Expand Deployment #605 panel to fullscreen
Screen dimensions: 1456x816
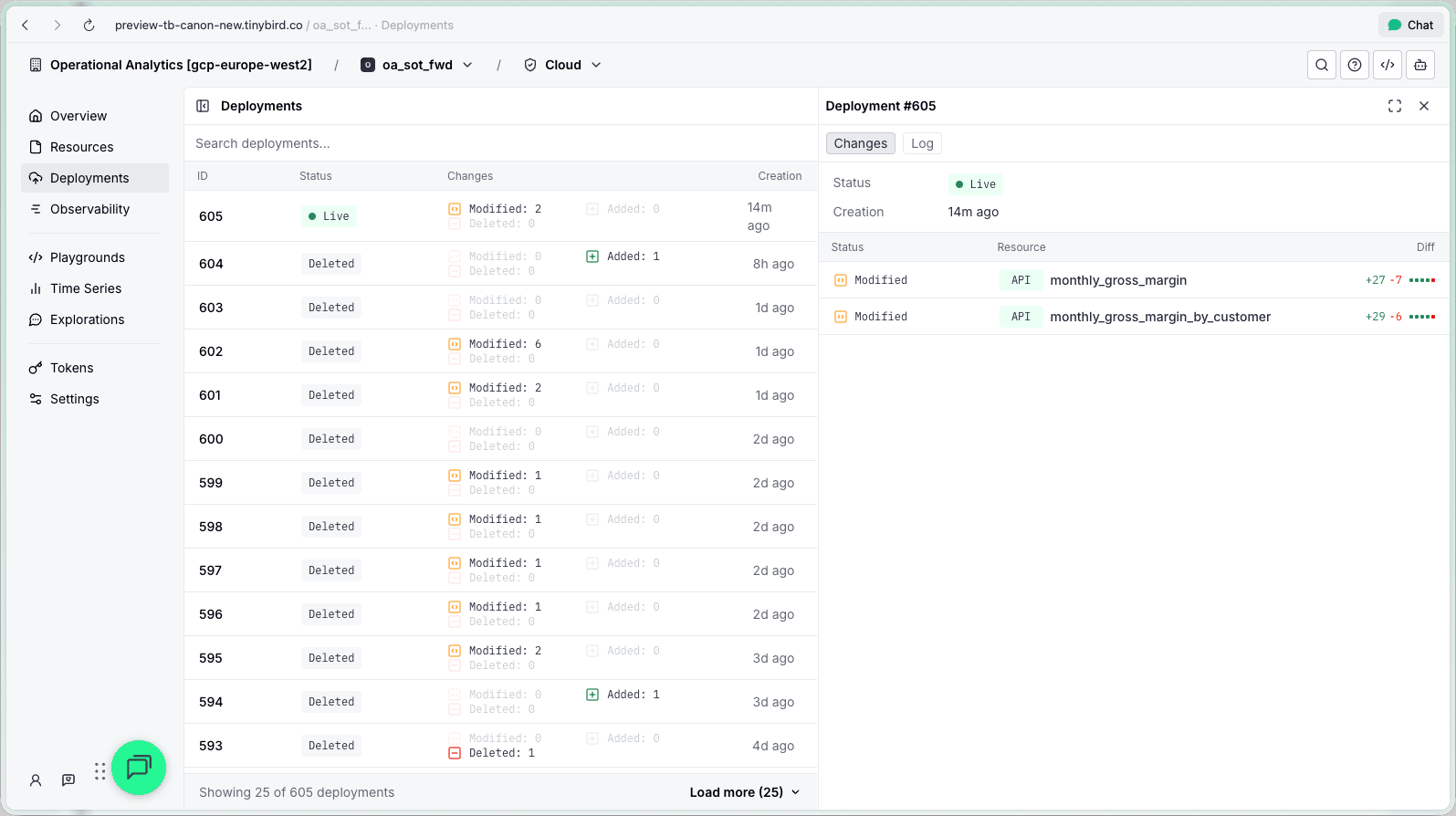coord(1394,106)
